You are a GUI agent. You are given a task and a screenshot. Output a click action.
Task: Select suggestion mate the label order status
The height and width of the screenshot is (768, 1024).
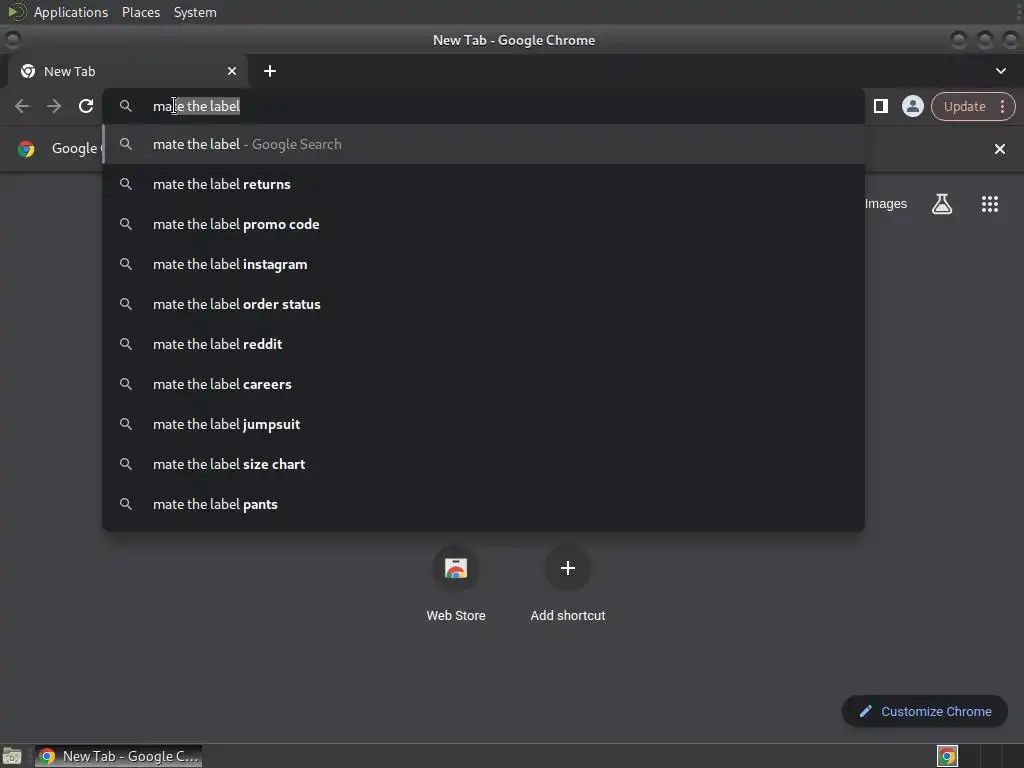(483, 304)
